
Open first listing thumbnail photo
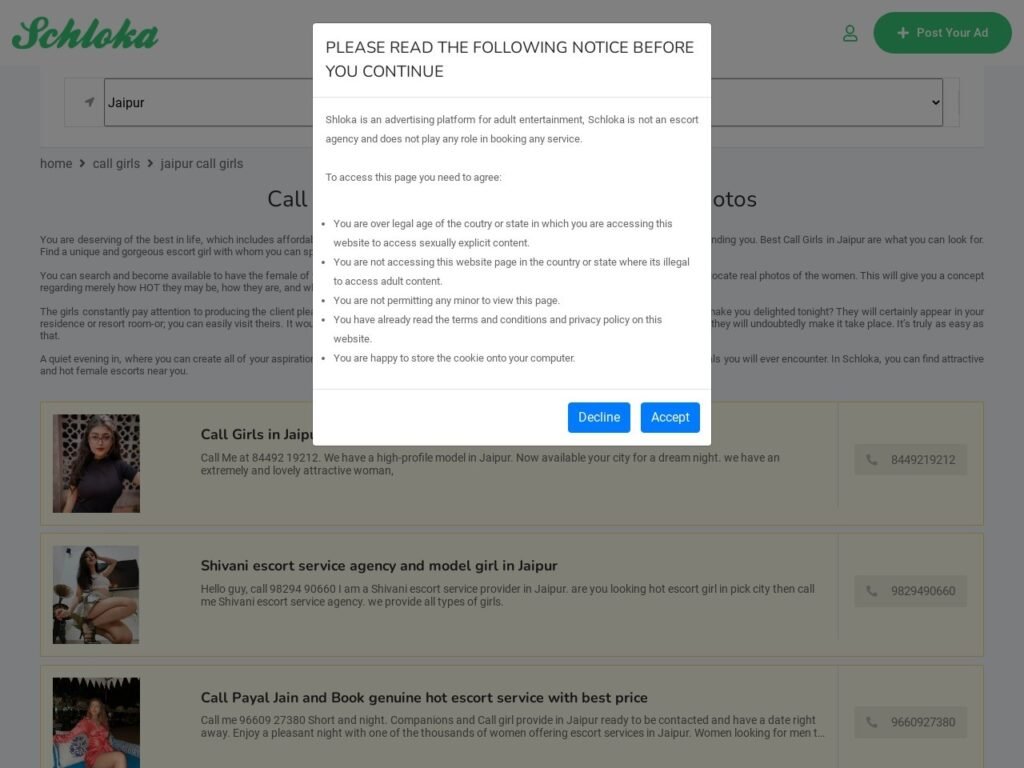[x=96, y=463]
